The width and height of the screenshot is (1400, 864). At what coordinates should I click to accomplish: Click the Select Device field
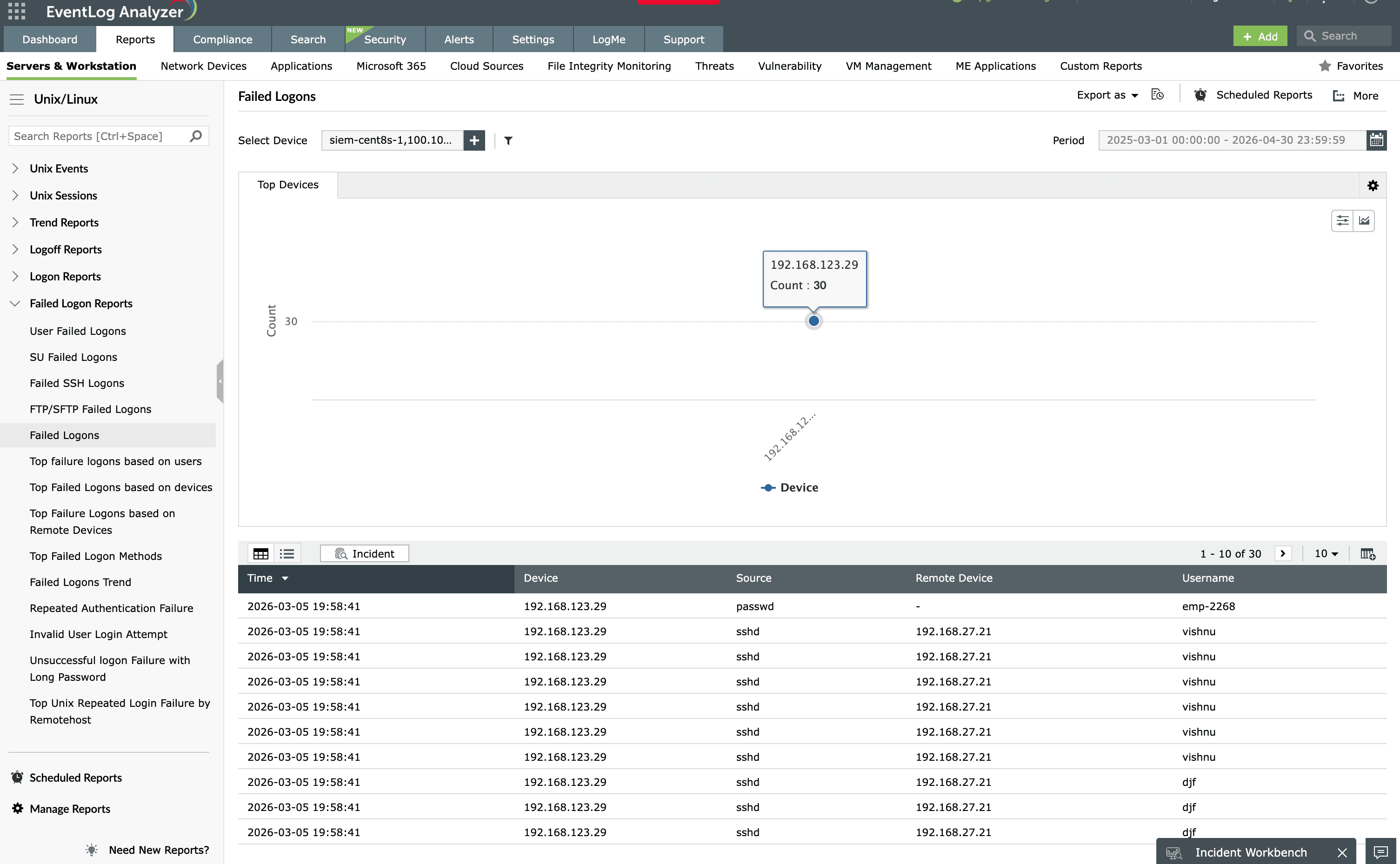coord(392,140)
